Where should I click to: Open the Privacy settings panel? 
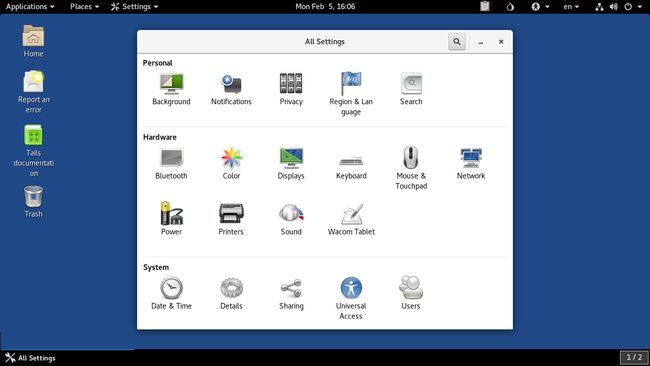[291, 90]
